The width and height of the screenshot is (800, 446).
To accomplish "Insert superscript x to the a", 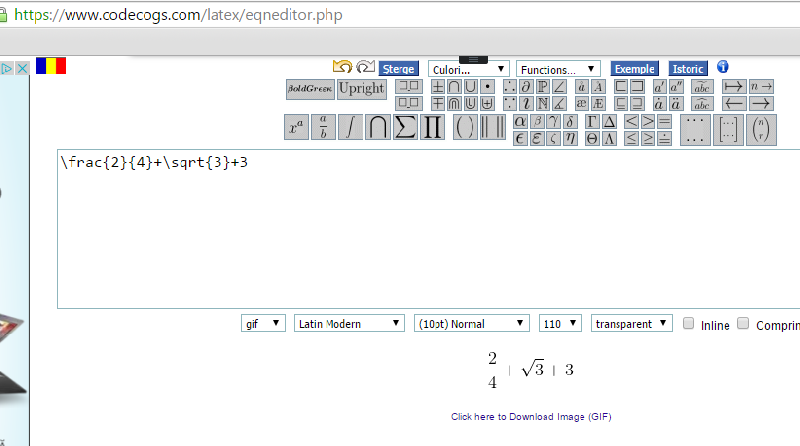I will (x=297, y=128).
